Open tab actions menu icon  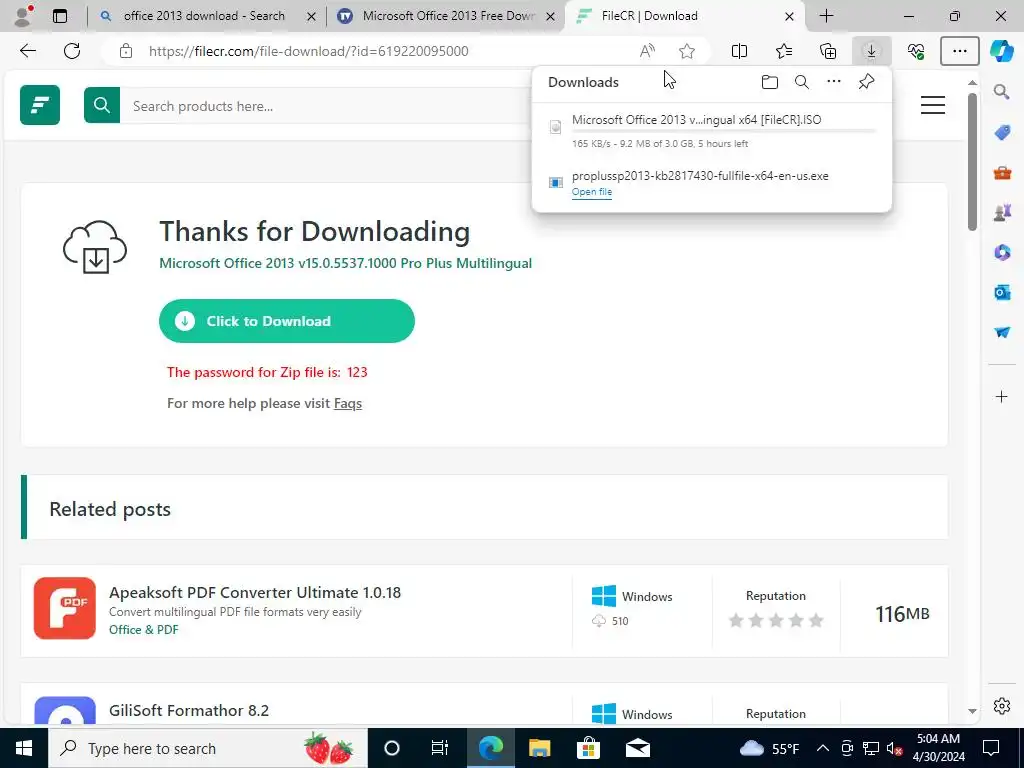pos(60,16)
